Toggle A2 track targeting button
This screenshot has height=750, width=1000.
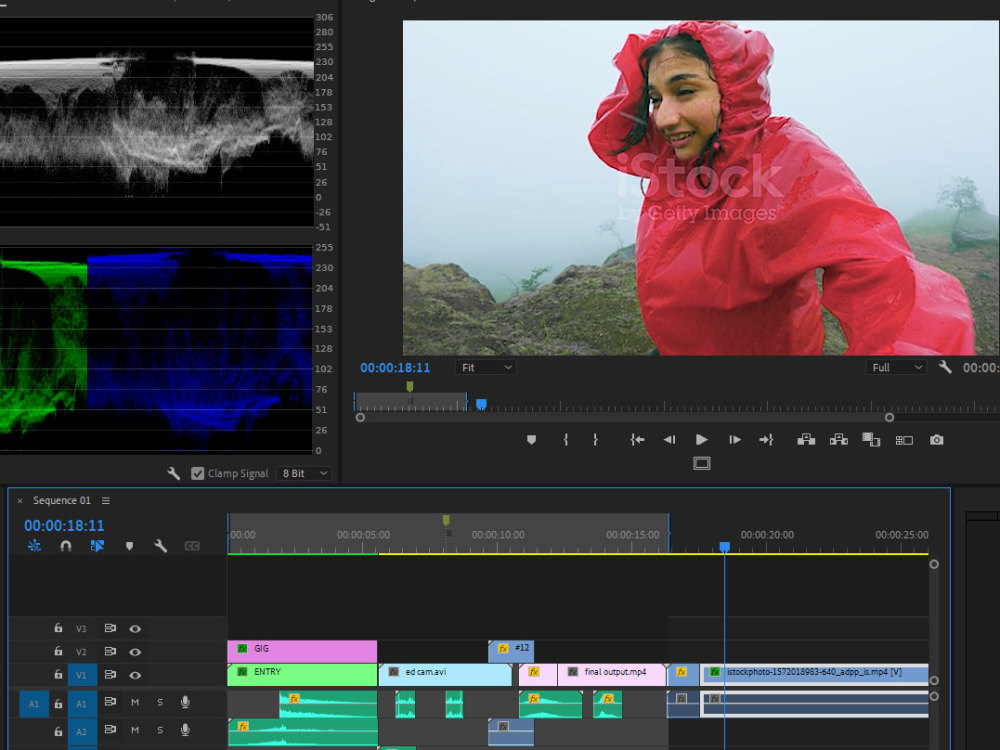(x=82, y=732)
